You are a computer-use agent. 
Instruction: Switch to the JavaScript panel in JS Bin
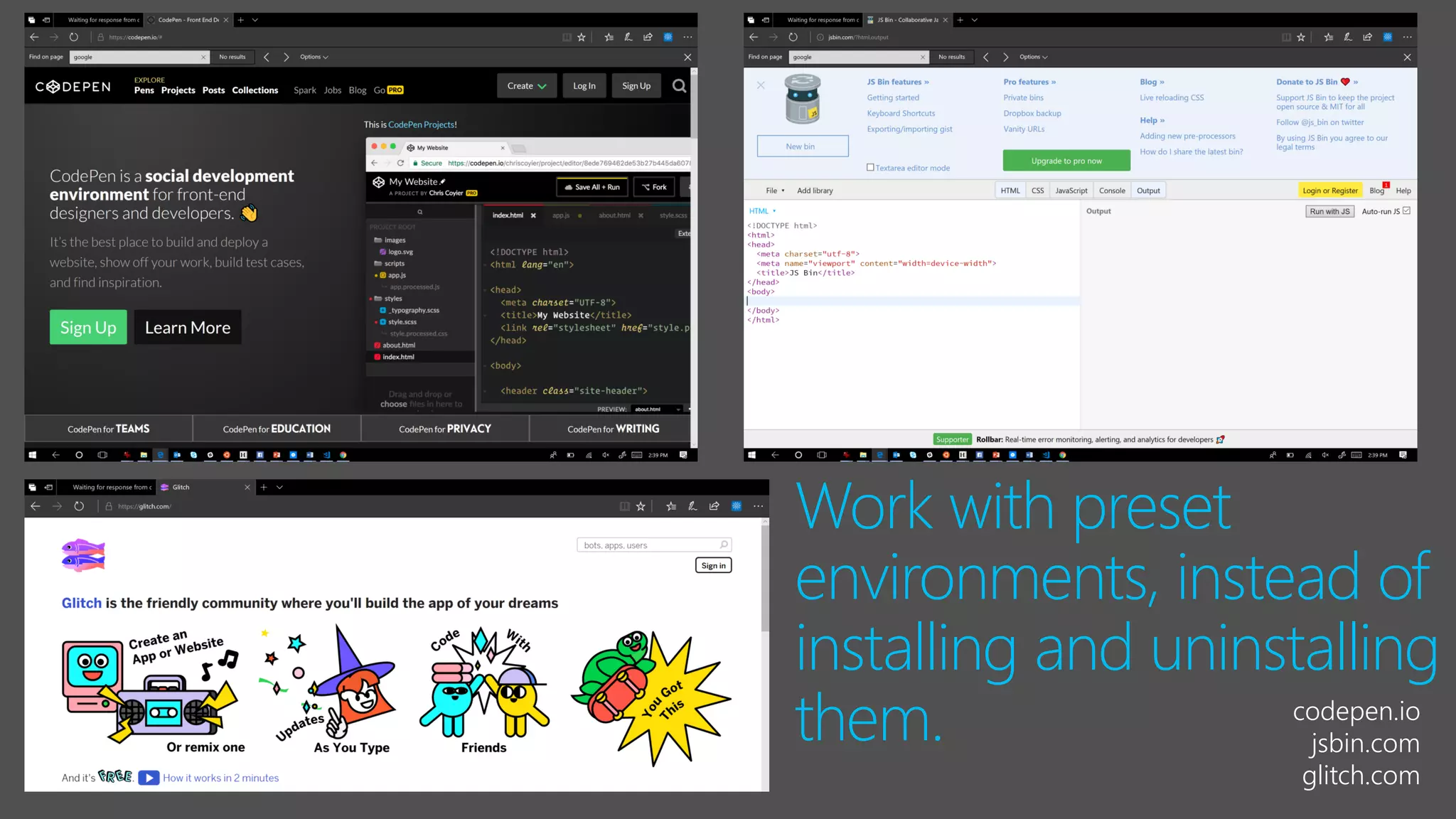click(x=1071, y=191)
